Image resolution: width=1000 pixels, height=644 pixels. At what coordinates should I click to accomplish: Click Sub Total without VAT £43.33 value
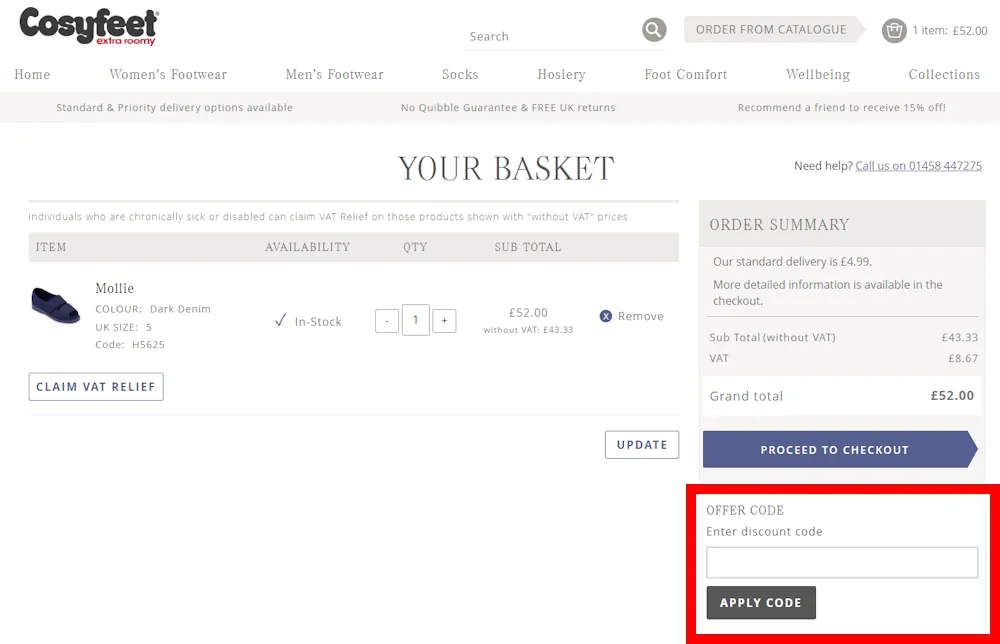[x=960, y=337]
